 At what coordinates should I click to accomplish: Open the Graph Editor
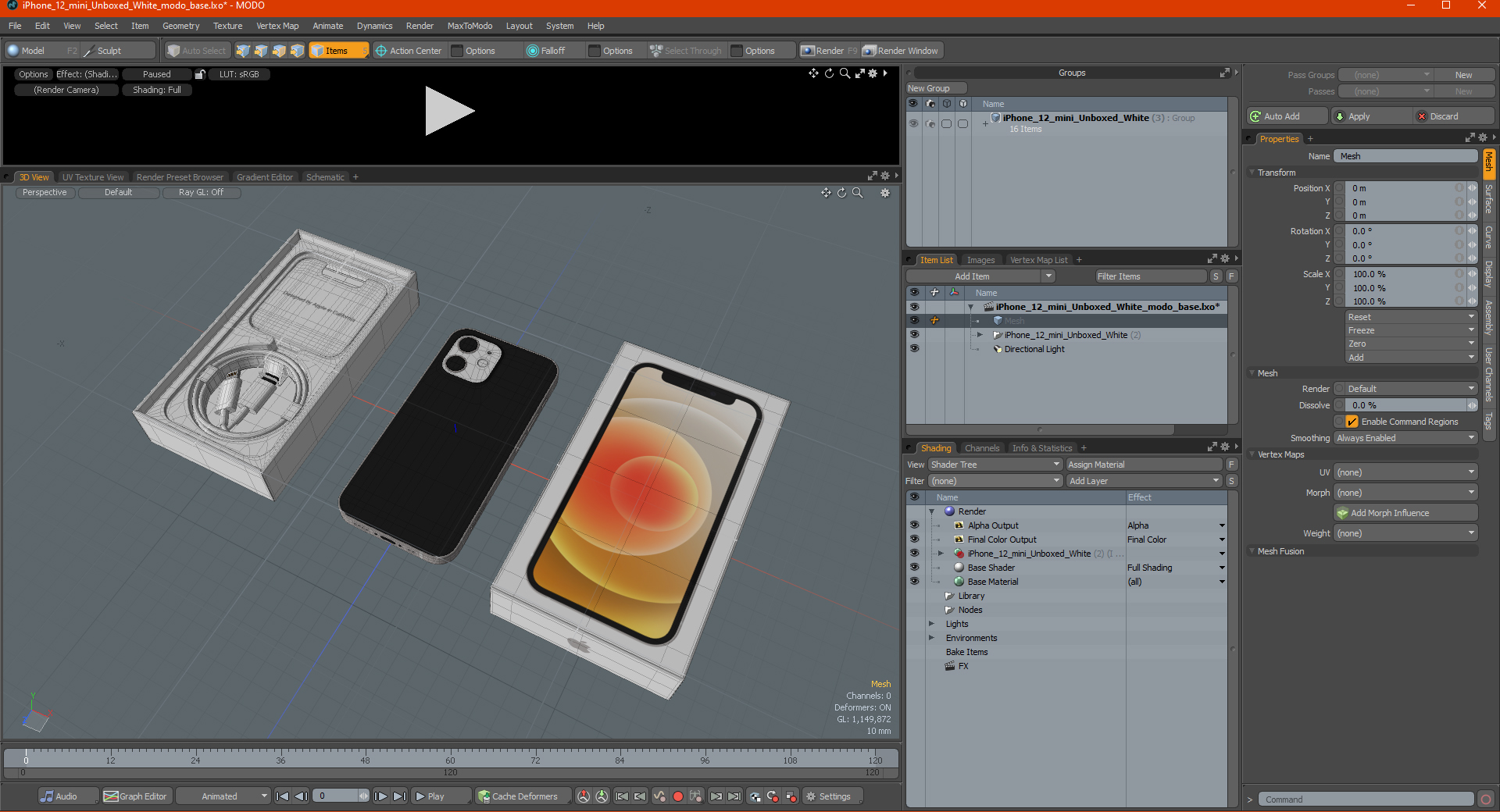pos(136,796)
